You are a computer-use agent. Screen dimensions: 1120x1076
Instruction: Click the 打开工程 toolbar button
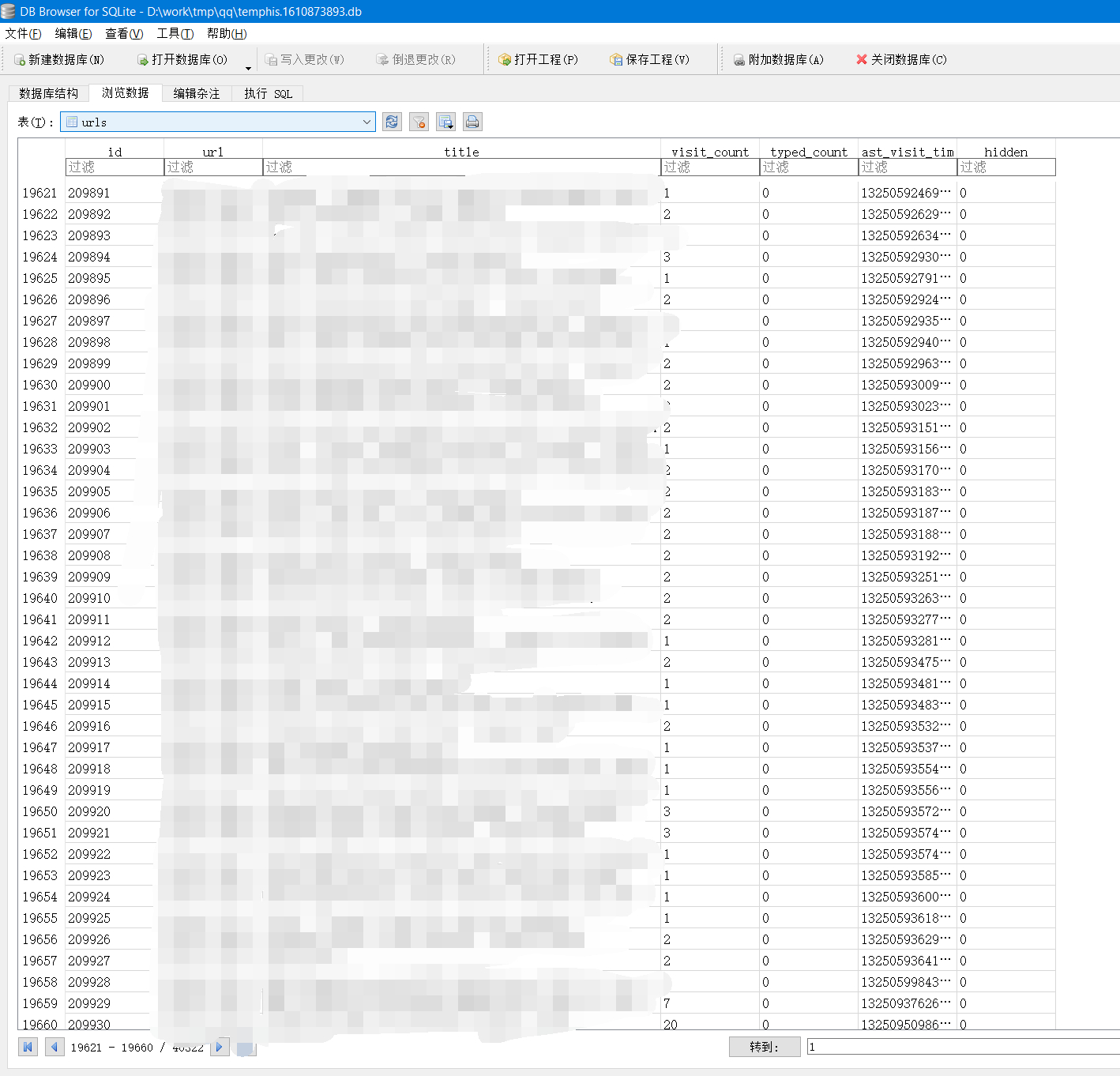coord(539,60)
